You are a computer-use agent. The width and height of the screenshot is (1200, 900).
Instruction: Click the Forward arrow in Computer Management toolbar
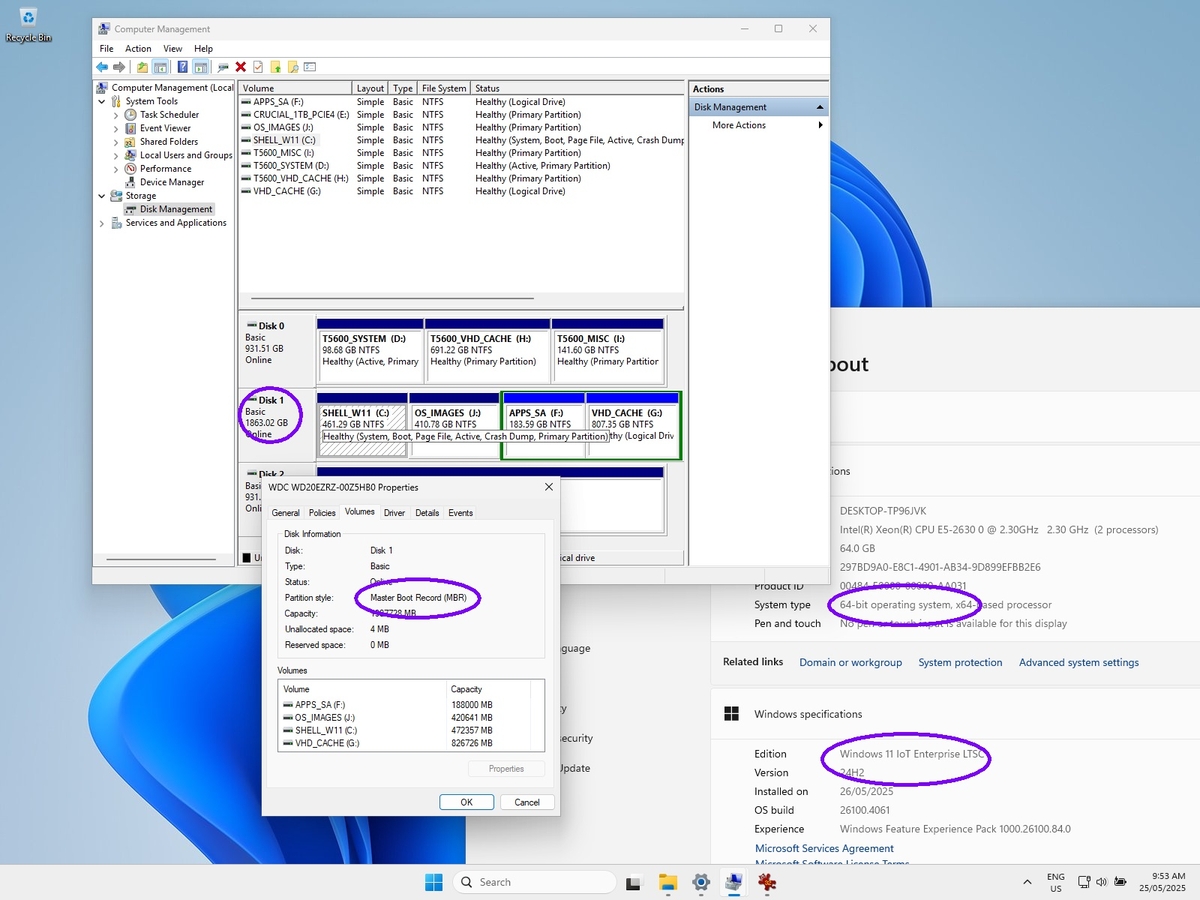point(119,67)
